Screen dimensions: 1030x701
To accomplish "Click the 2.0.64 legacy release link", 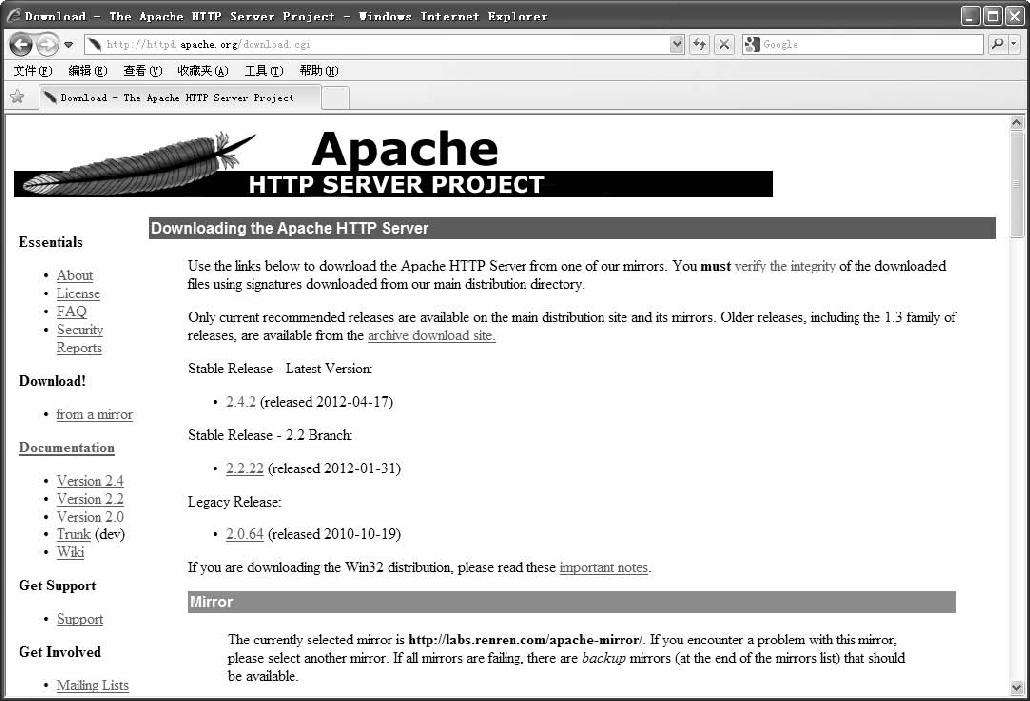I will (x=244, y=534).
